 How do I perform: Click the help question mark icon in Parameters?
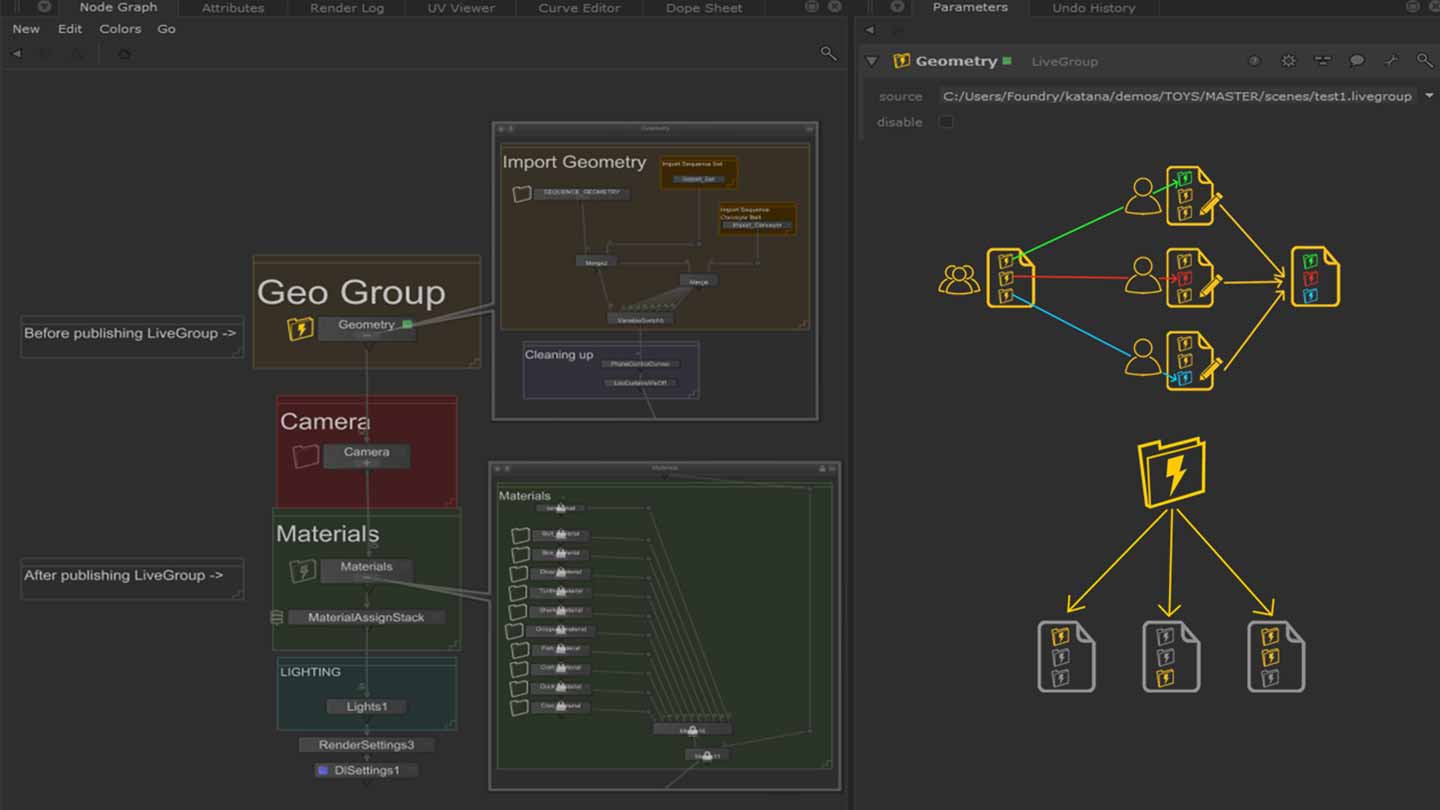[x=1254, y=61]
